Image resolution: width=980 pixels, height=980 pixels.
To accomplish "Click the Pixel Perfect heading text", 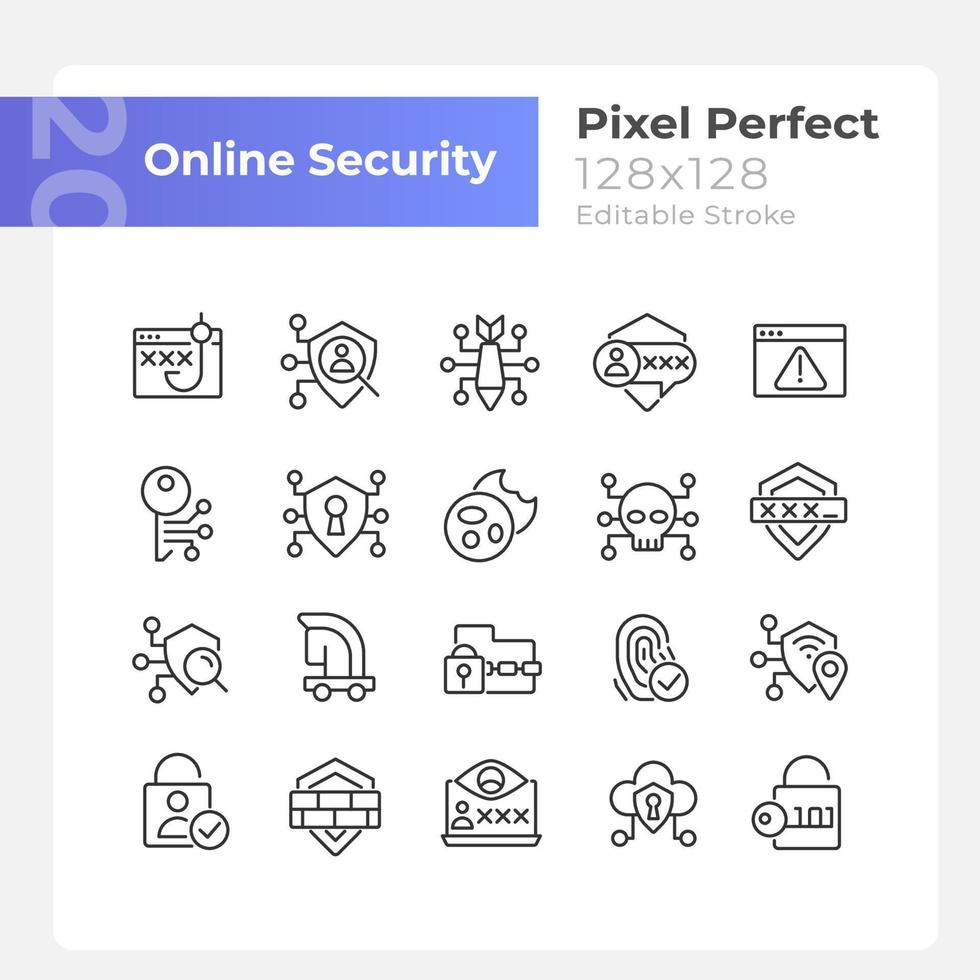I will [728, 123].
